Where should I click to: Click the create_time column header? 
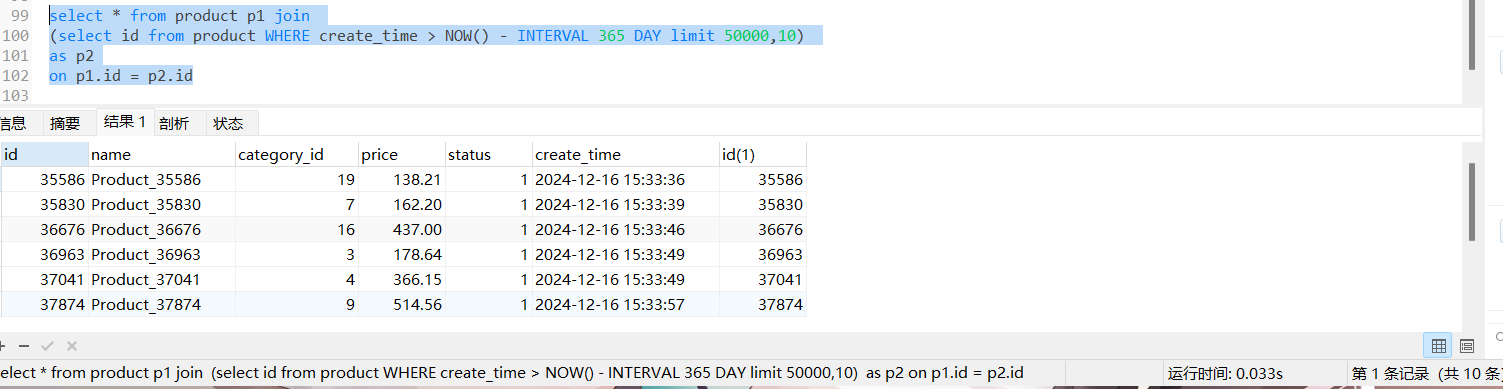[625, 154]
